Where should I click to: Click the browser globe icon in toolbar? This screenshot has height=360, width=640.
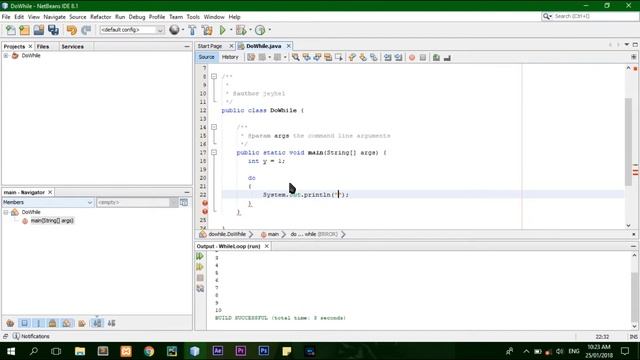(174, 30)
